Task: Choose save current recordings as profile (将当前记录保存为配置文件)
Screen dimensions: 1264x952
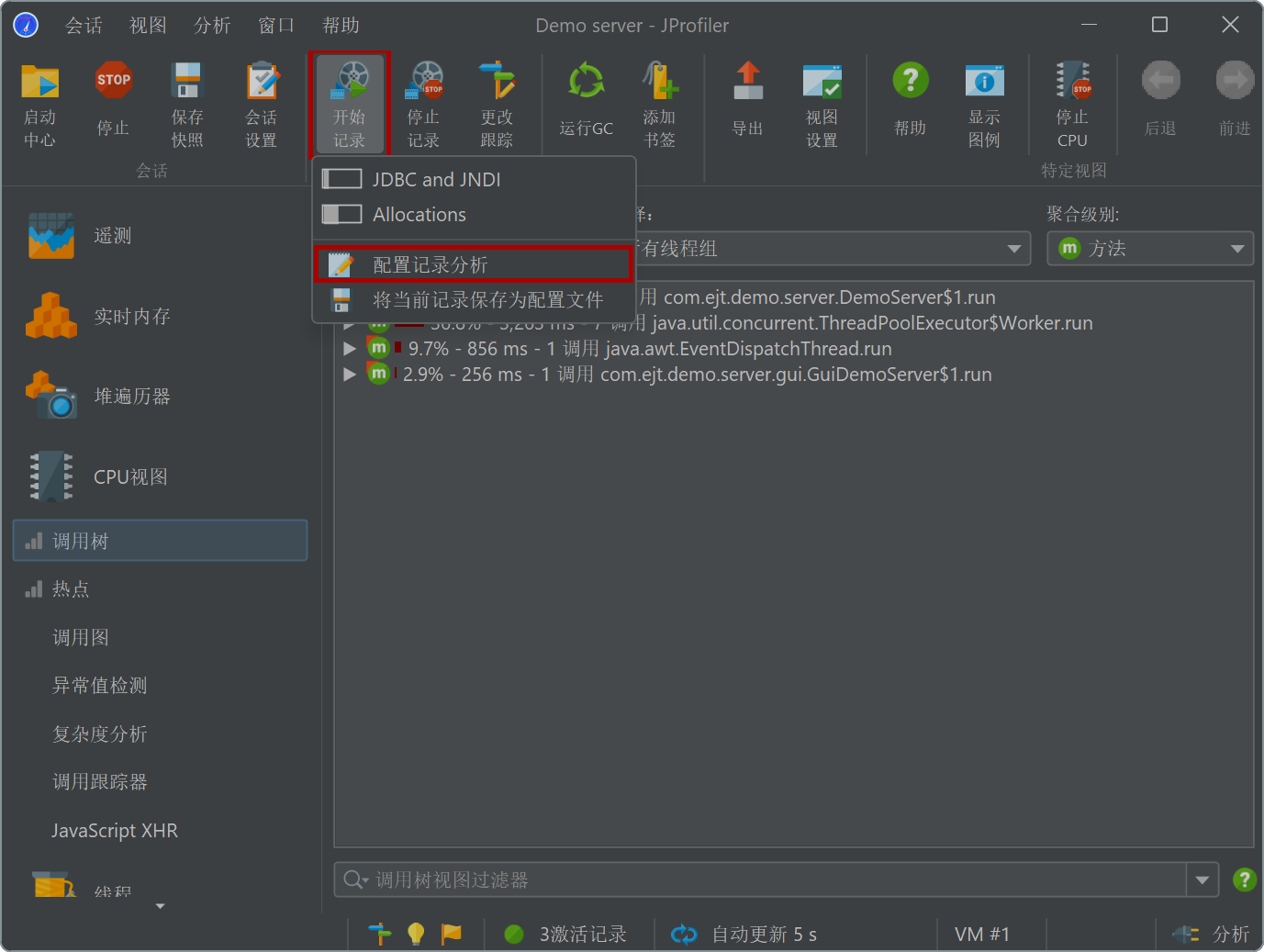Action: (x=474, y=299)
